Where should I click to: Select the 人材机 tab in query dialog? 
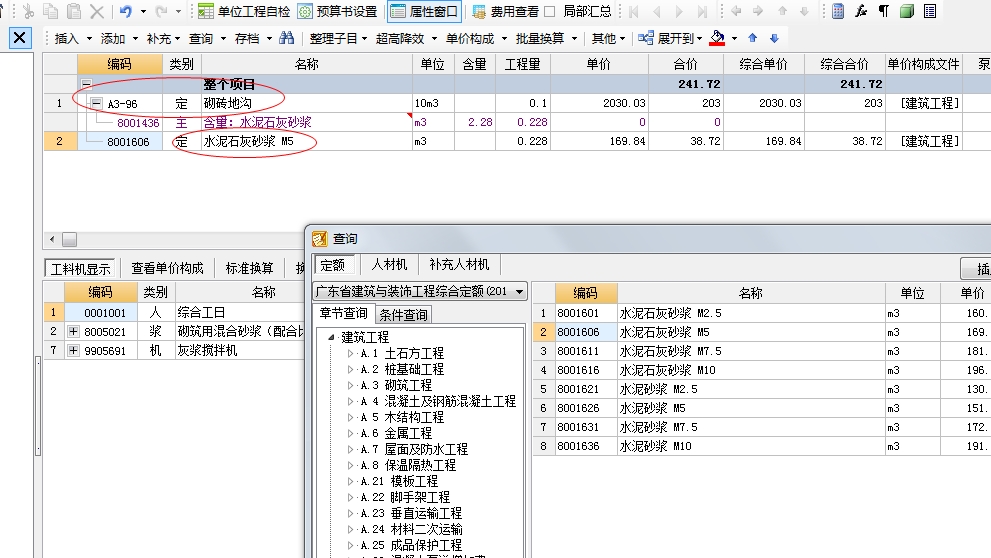pyautogui.click(x=389, y=264)
